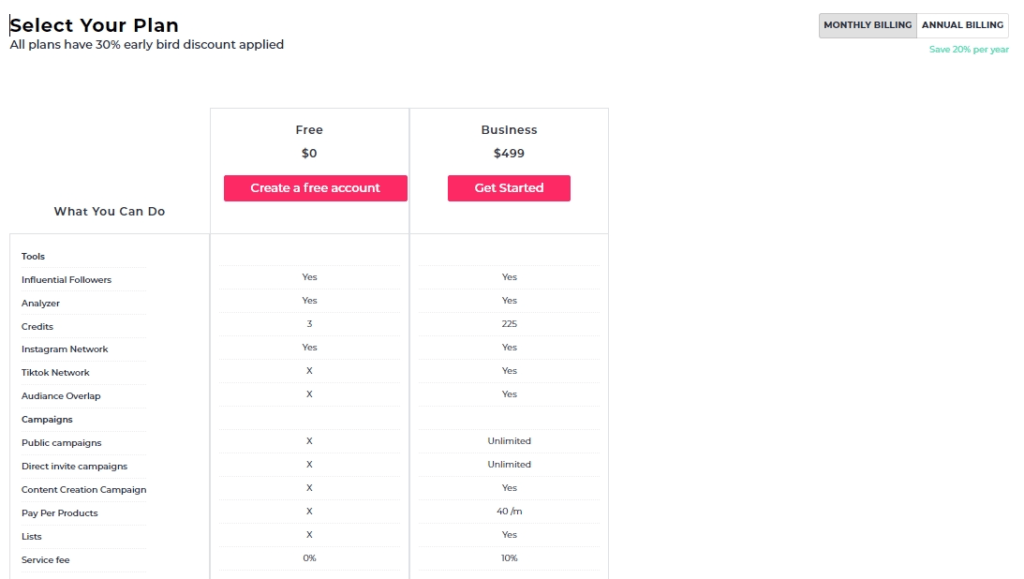Viewport: 1024px width, 579px height.
Task: Click the Pay Per Products label
Action: (59, 513)
